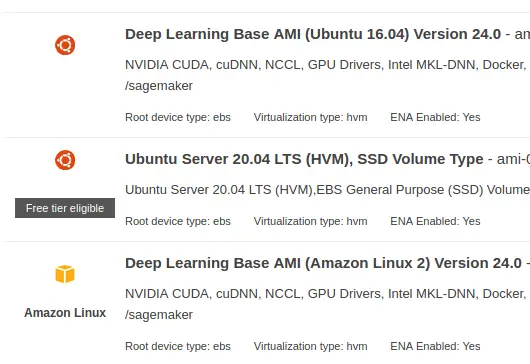530x364 pixels.
Task: Click the EBS General Purpose (SSD) description of Ubuntu Server 20.04
Action: 328,190
